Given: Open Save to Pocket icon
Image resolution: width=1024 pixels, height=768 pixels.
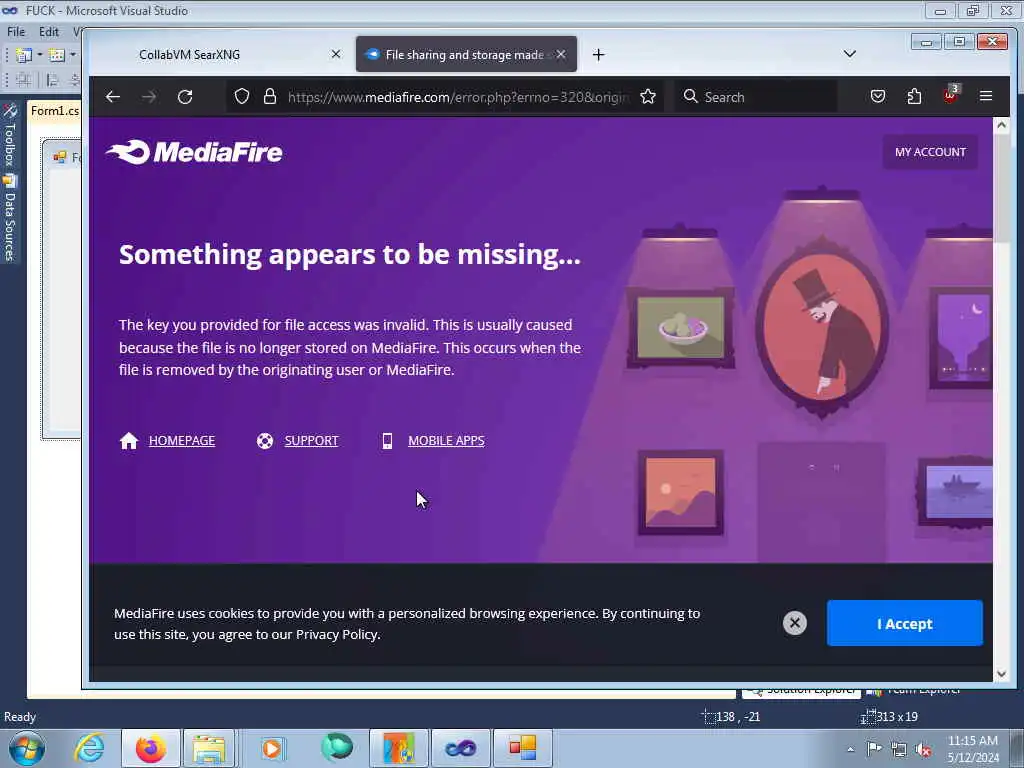Looking at the screenshot, I should [x=878, y=97].
